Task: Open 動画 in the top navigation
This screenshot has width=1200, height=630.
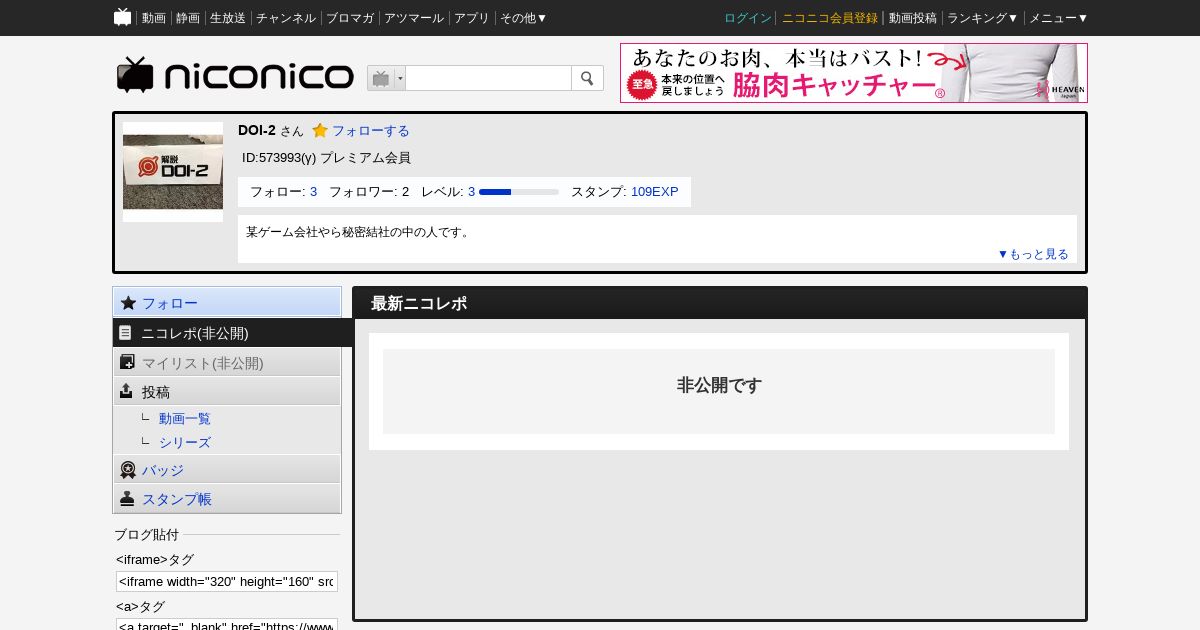Action: click(x=154, y=18)
